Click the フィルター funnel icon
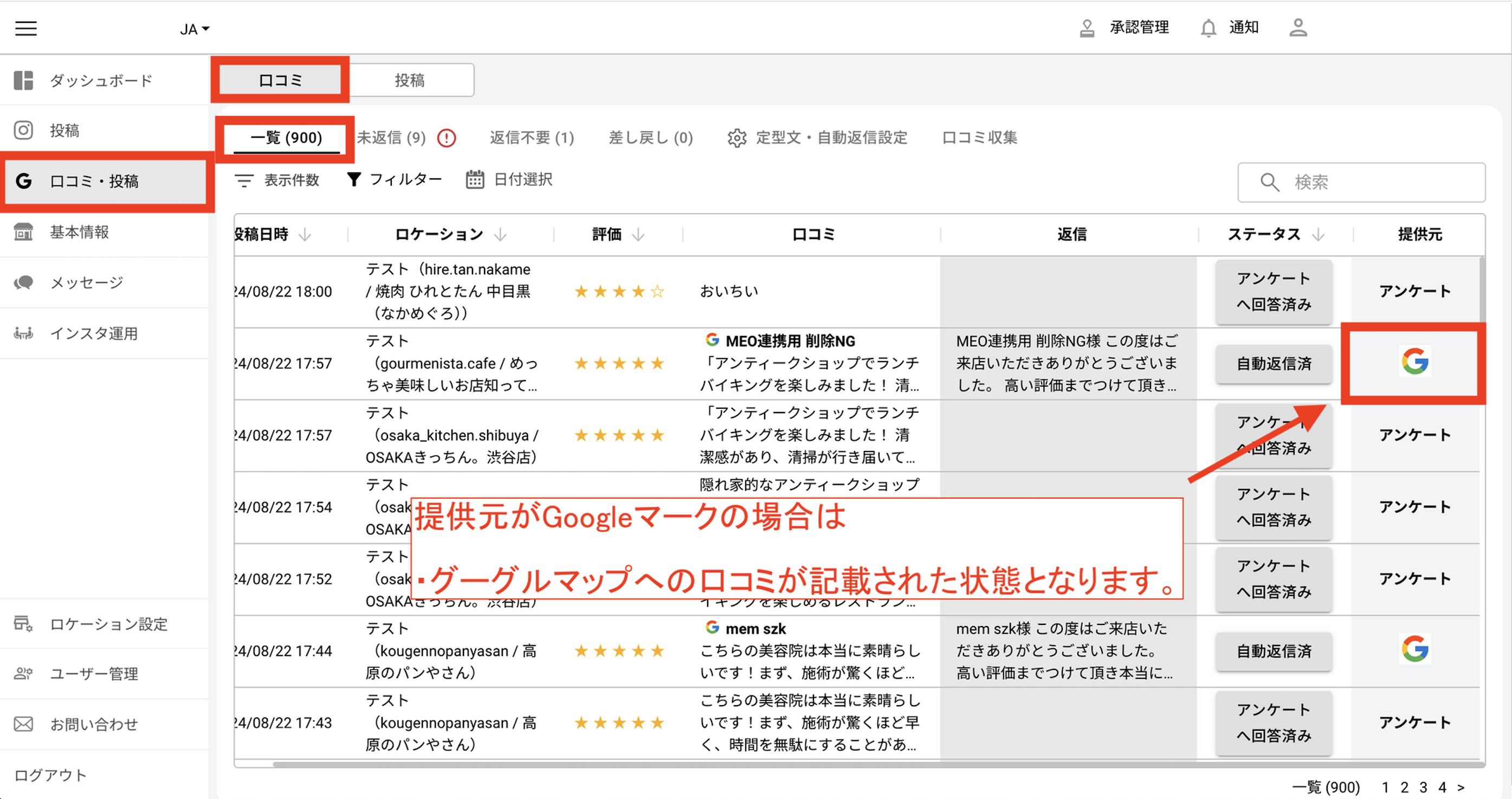 point(354,179)
